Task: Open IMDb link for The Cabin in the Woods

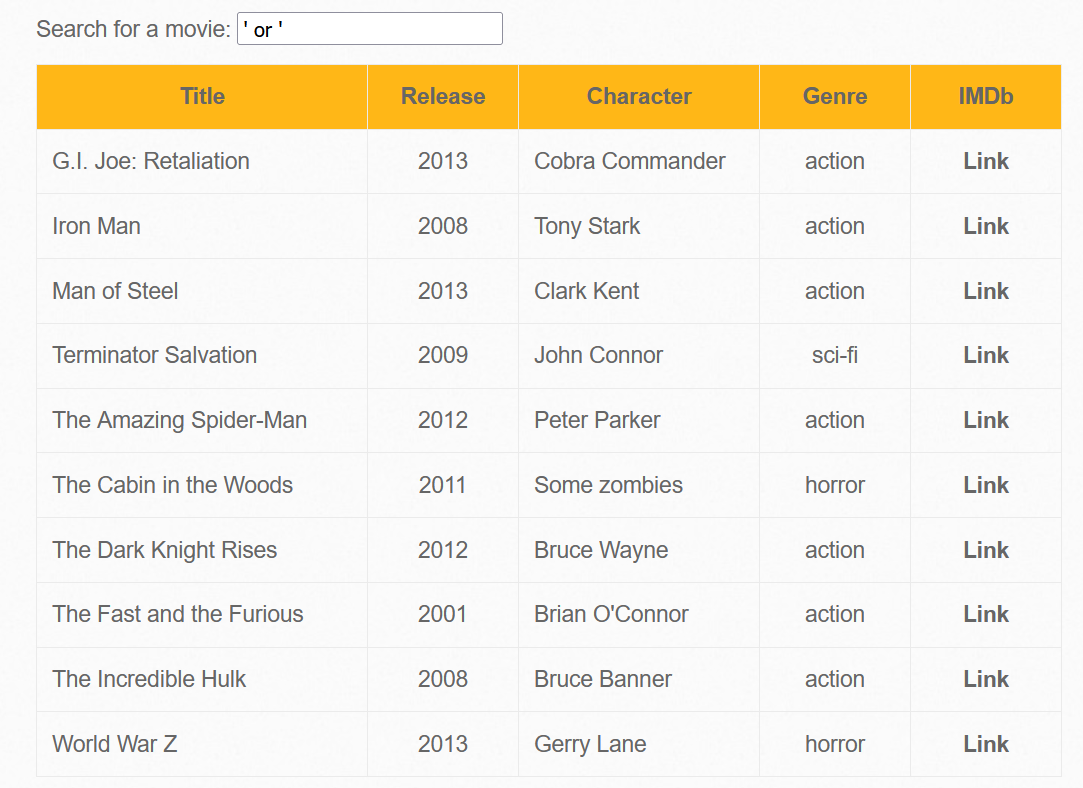Action: [x=986, y=485]
